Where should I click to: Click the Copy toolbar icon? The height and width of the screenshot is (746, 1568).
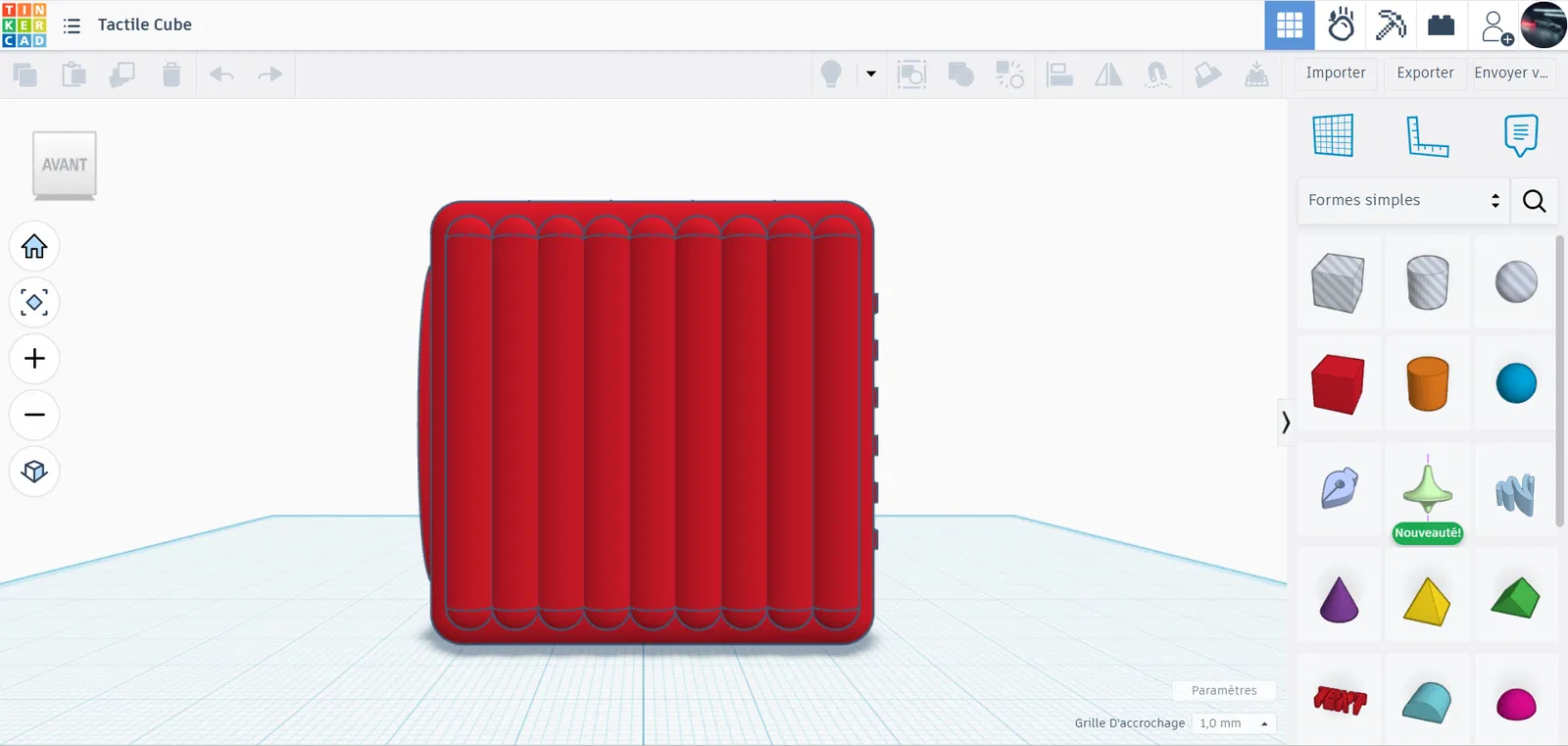tap(25, 75)
